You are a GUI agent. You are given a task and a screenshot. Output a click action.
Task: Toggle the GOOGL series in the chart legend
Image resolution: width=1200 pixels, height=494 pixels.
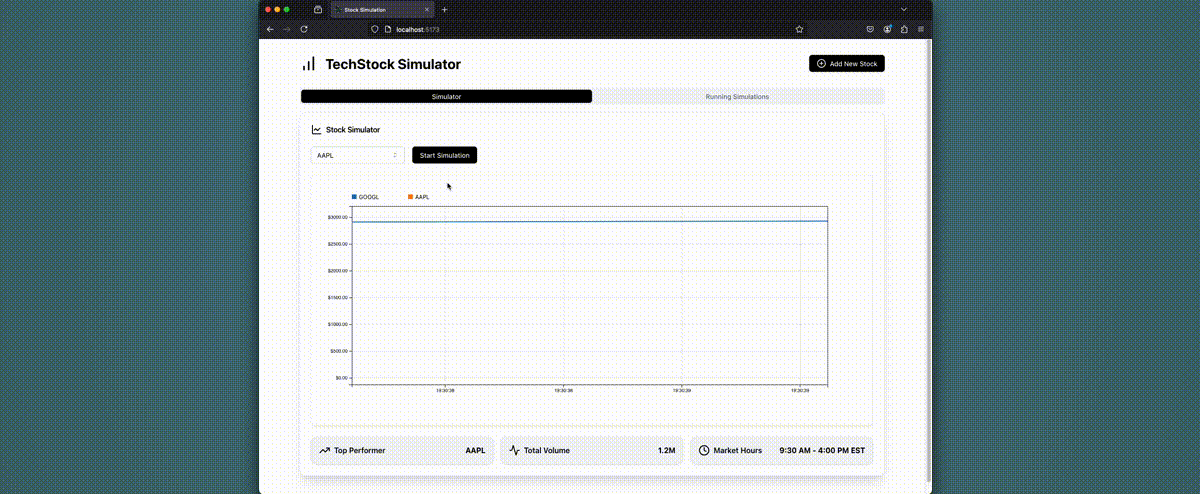coord(368,197)
